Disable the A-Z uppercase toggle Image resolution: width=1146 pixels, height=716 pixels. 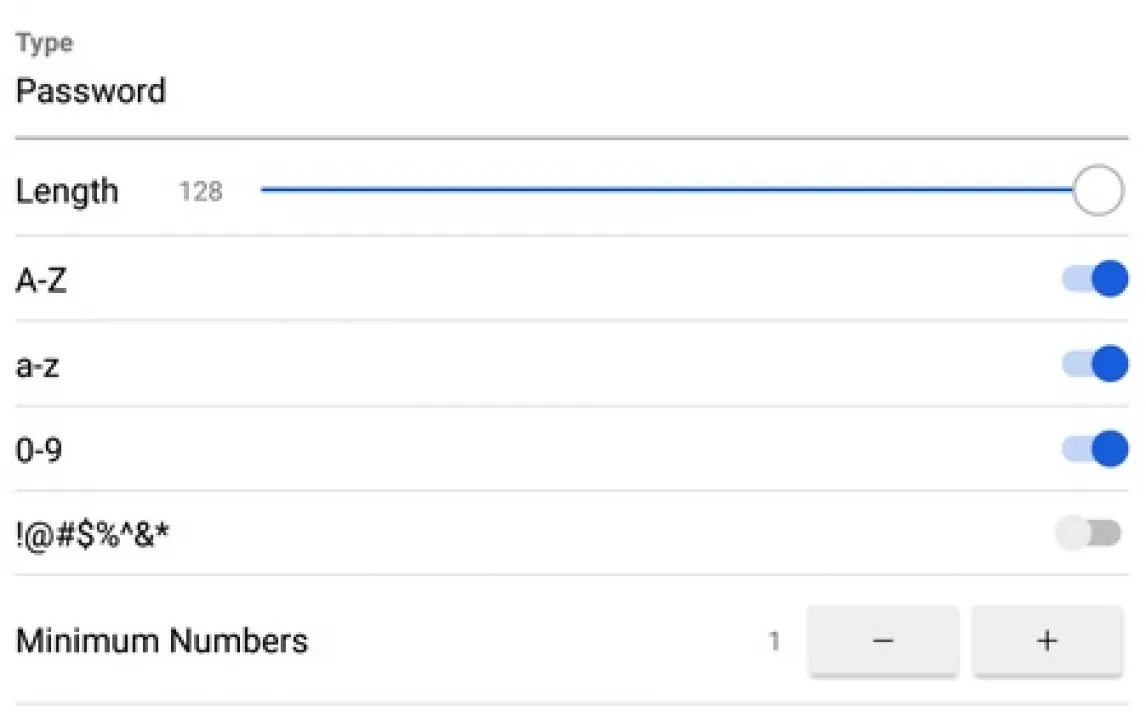tap(1095, 280)
